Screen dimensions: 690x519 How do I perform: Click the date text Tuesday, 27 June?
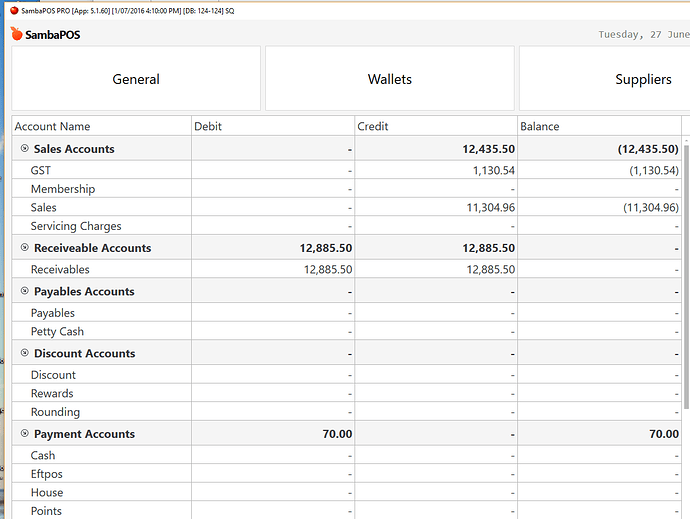coord(644,34)
